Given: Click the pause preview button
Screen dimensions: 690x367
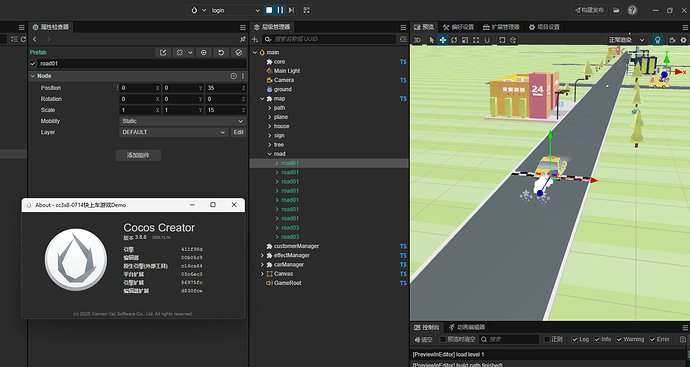Looking at the screenshot, I should (280, 10).
